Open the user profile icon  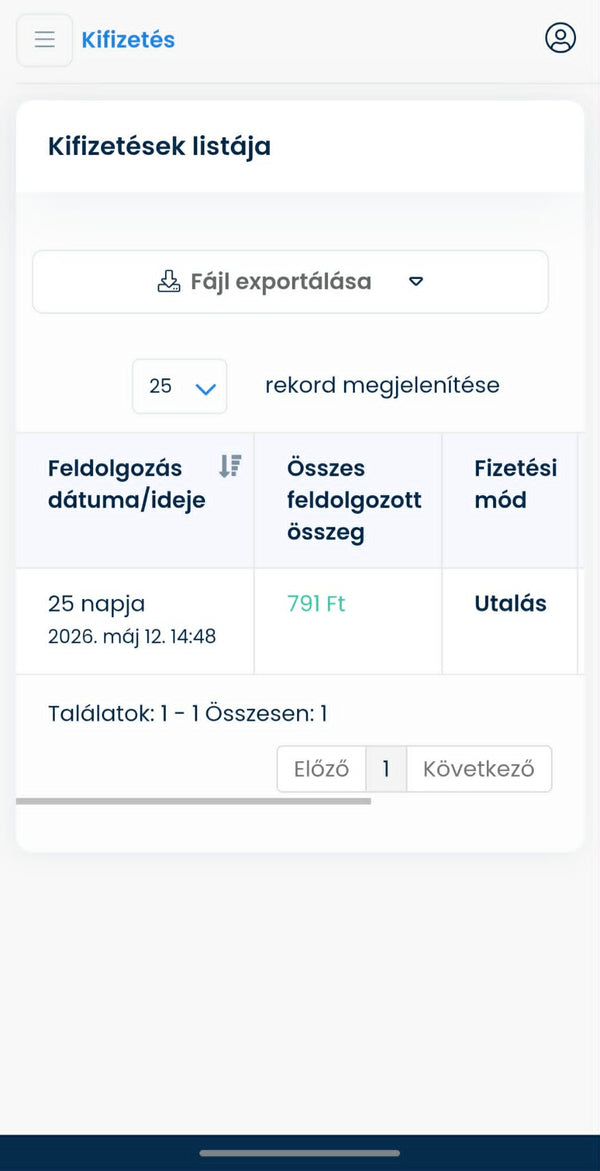click(560, 37)
